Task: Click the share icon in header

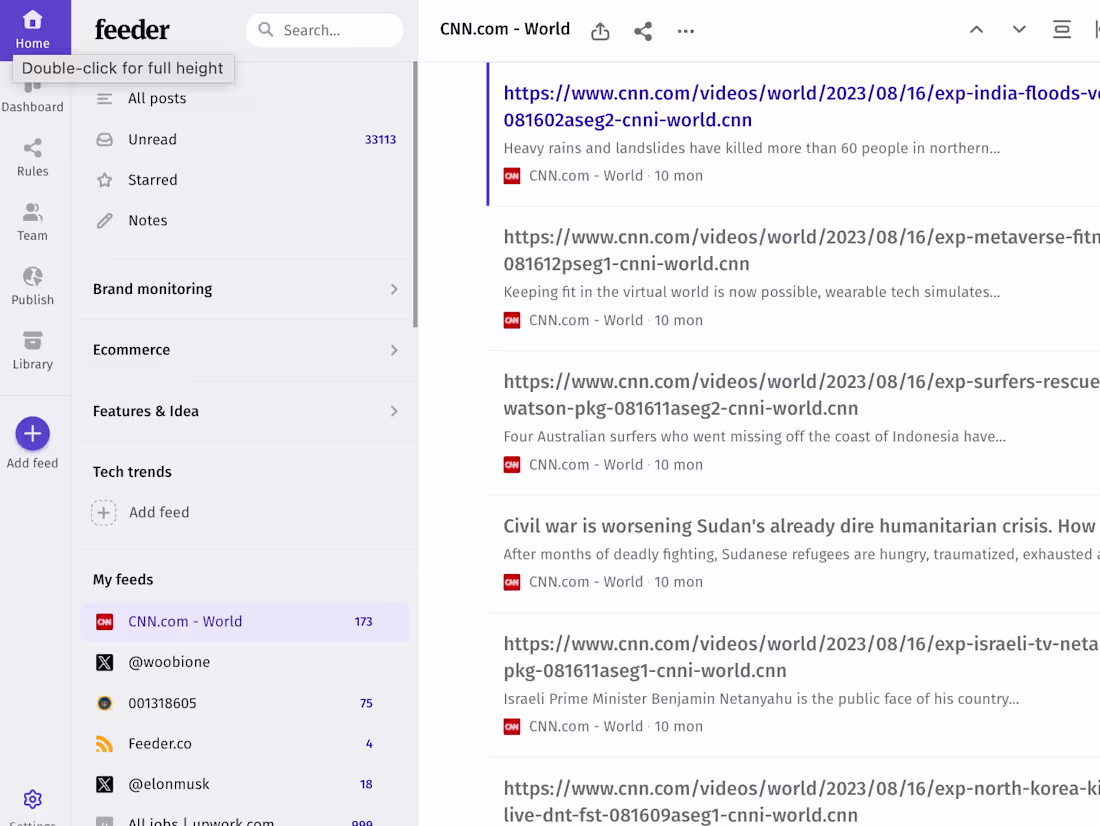Action: pos(643,31)
